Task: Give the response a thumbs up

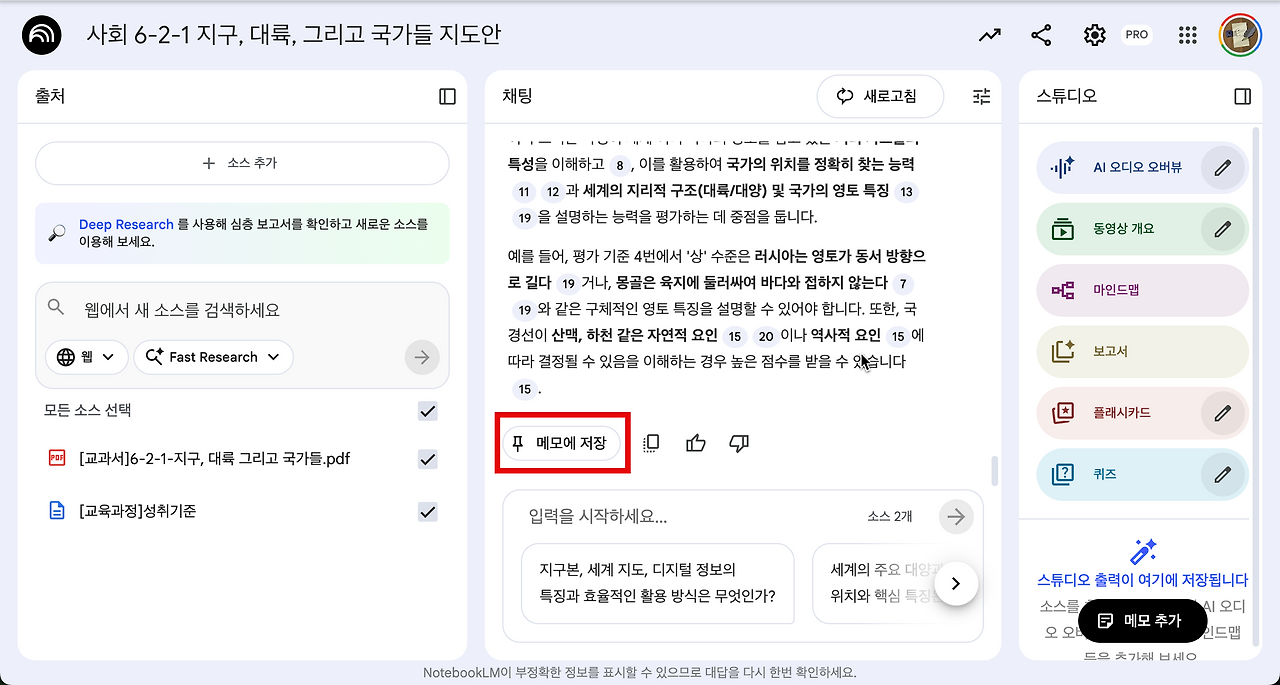Action: point(696,443)
